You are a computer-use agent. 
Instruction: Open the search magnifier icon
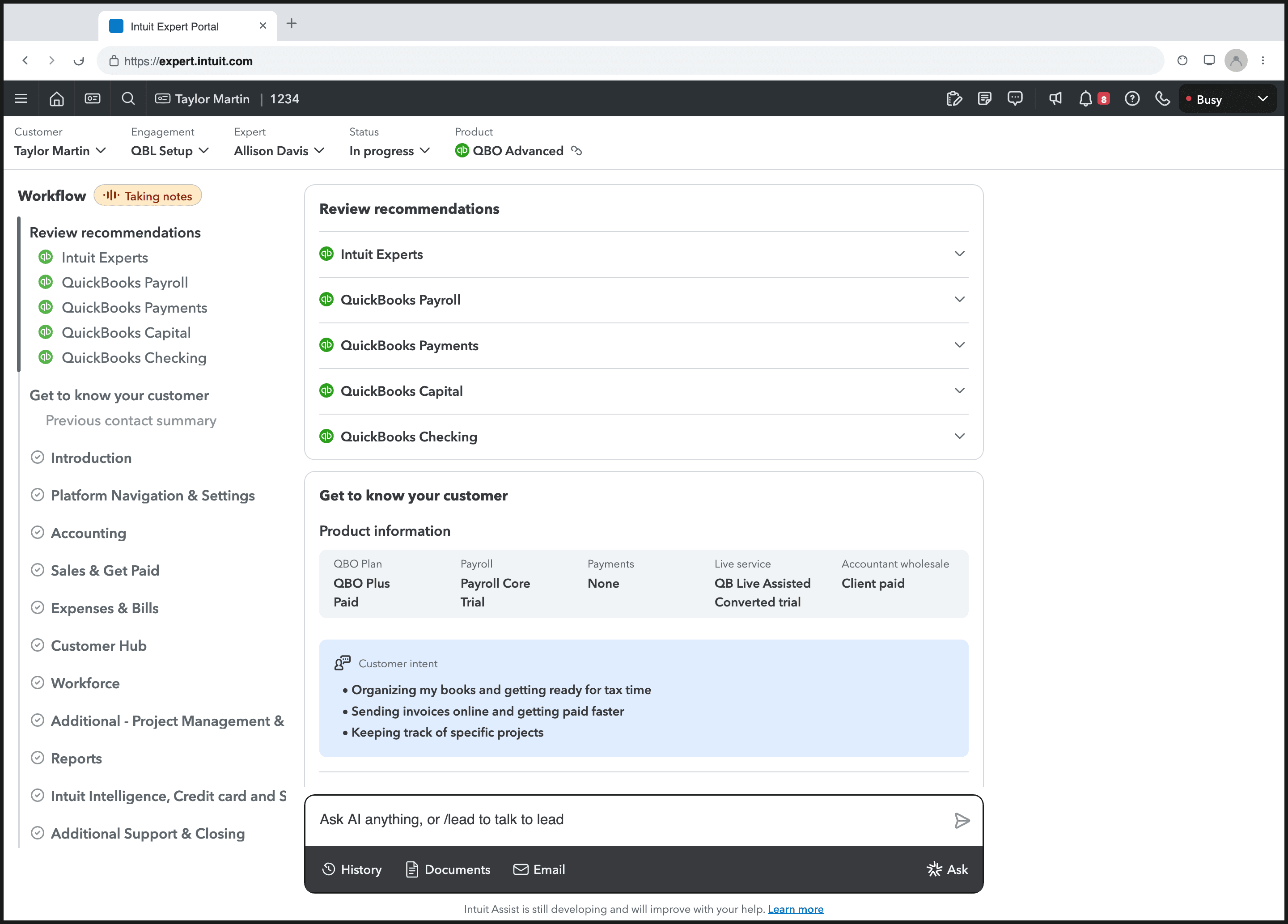(x=128, y=99)
